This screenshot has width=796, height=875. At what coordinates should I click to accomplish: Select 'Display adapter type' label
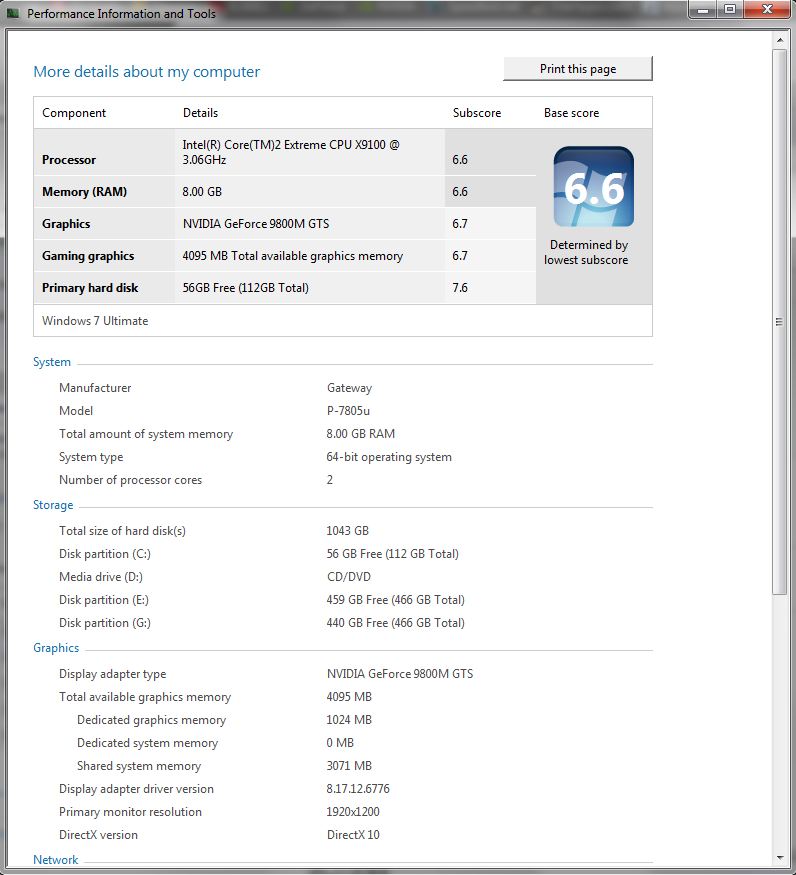tap(113, 674)
